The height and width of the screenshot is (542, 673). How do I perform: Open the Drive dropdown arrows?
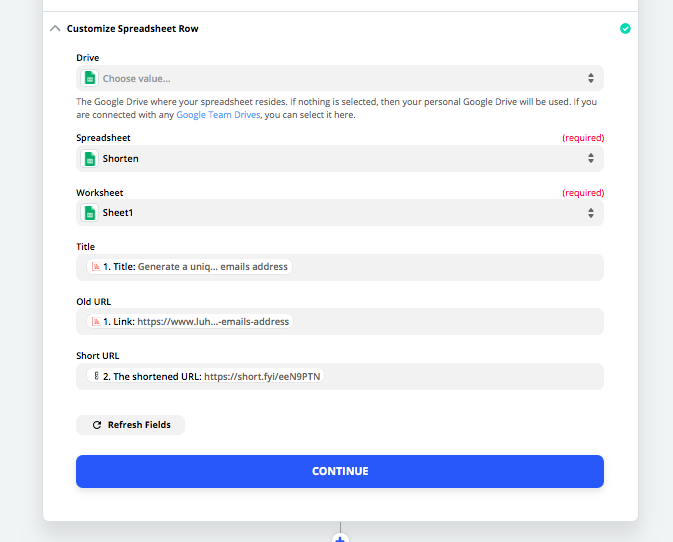click(591, 78)
